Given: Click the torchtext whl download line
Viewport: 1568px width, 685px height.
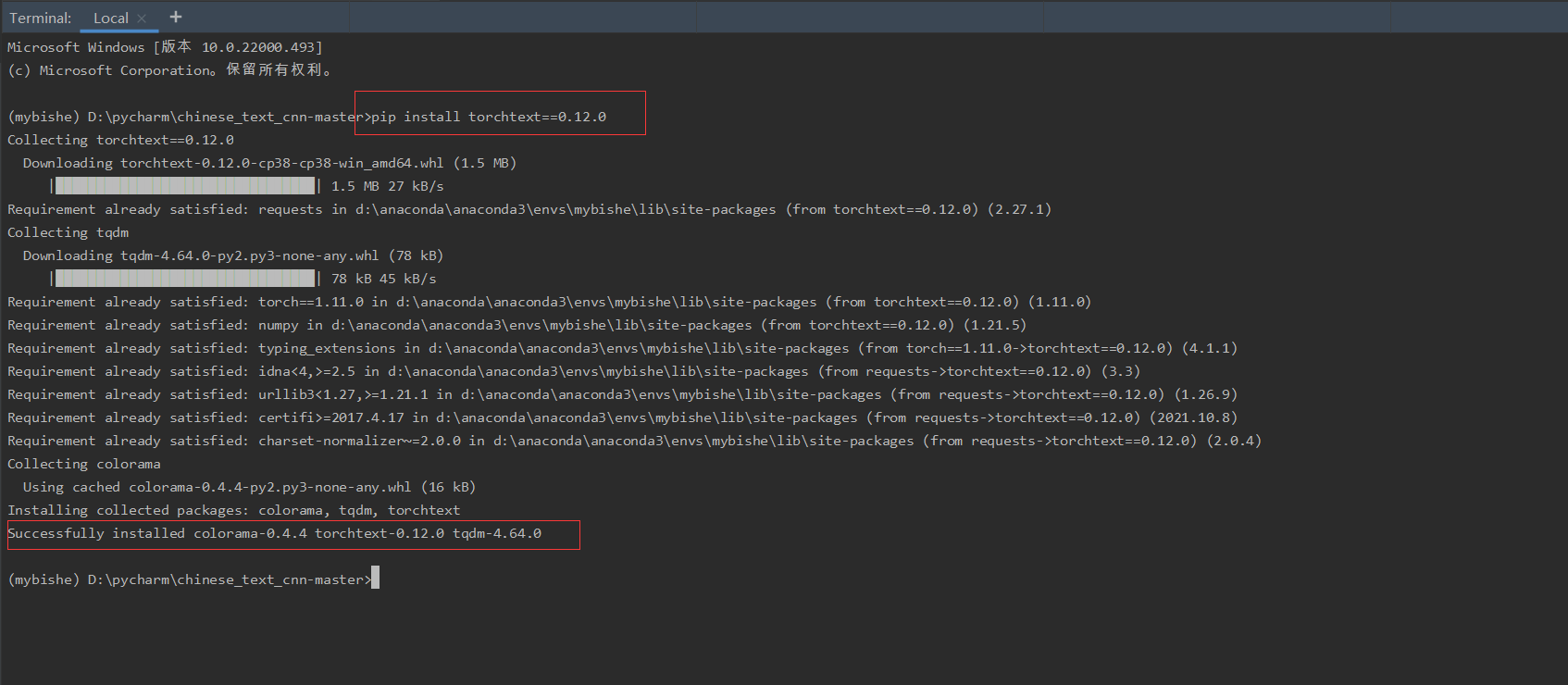Looking at the screenshot, I should [x=269, y=163].
